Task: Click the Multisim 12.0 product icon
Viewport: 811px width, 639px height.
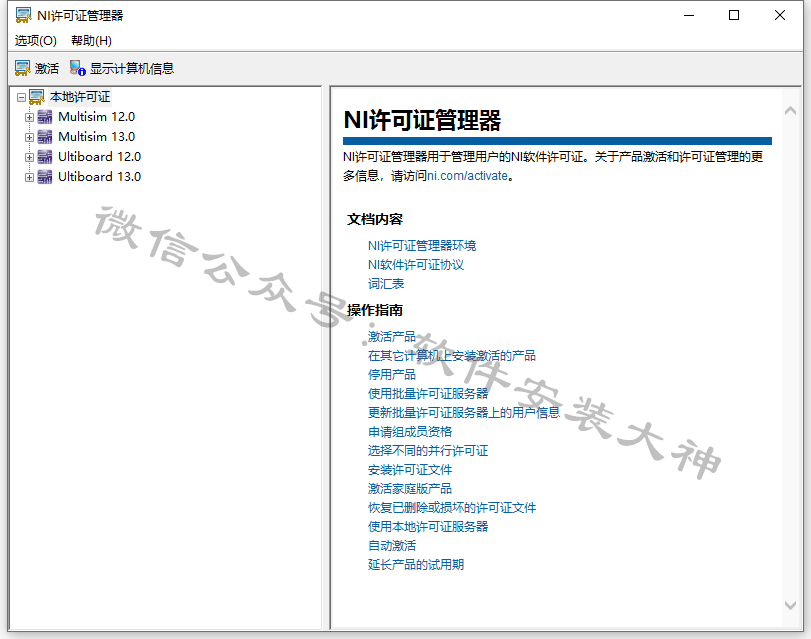Action: (45, 117)
